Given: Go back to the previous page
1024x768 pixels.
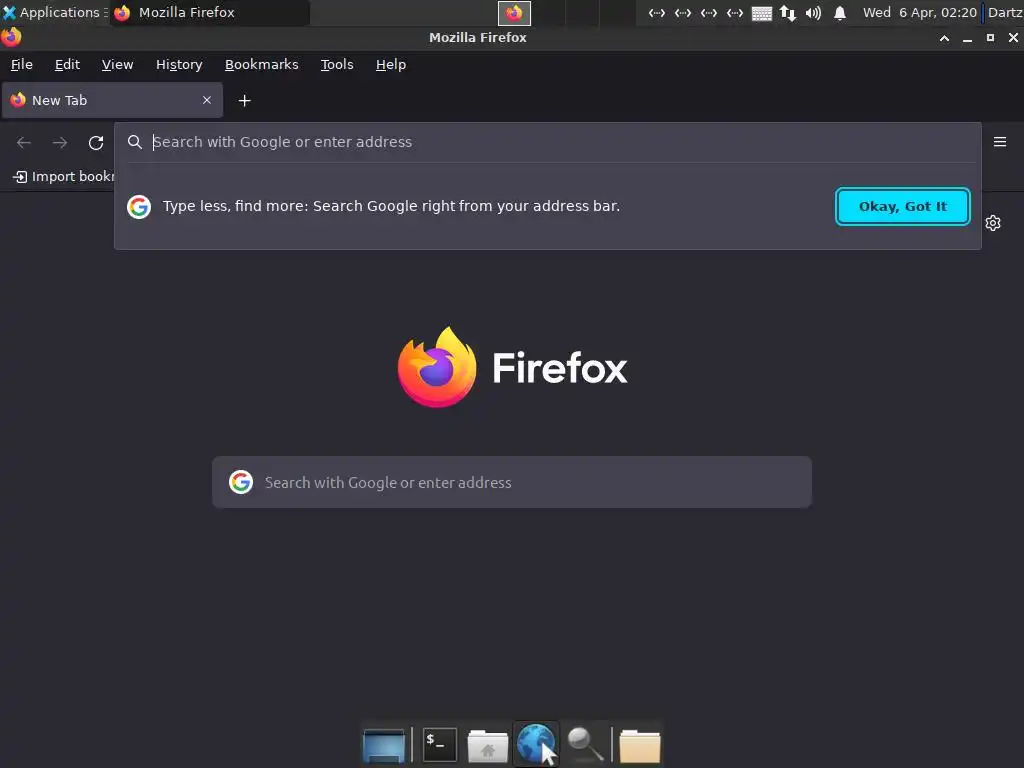Looking at the screenshot, I should tap(24, 142).
